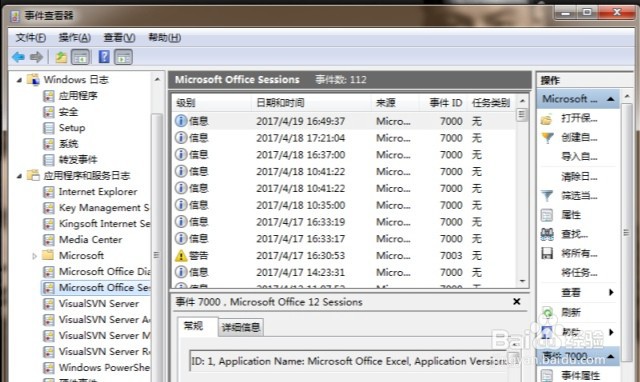This screenshot has height=382, width=640.
Task: Click the Up one level folder icon
Action: [x=61, y=57]
